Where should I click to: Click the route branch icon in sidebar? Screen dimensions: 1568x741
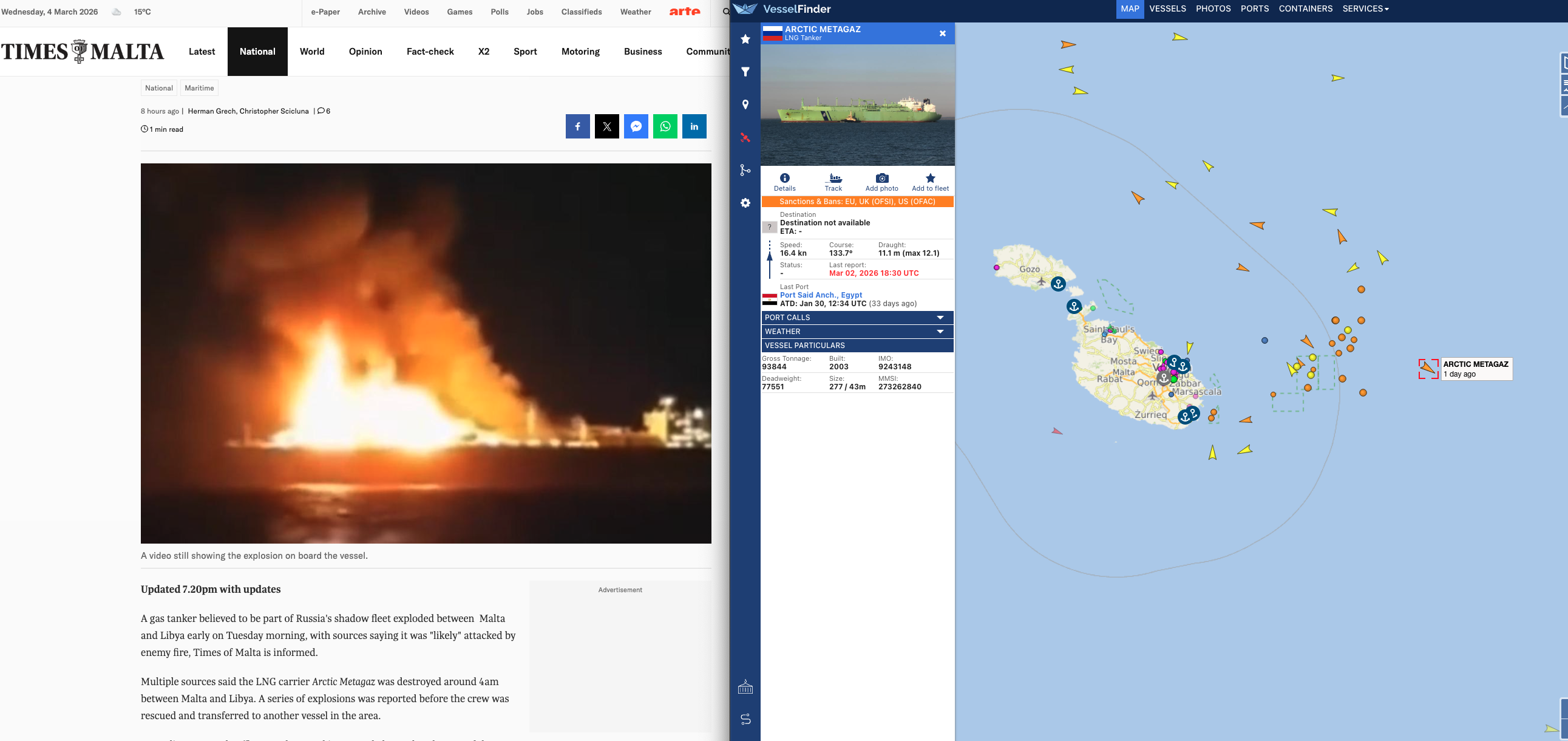pos(745,170)
